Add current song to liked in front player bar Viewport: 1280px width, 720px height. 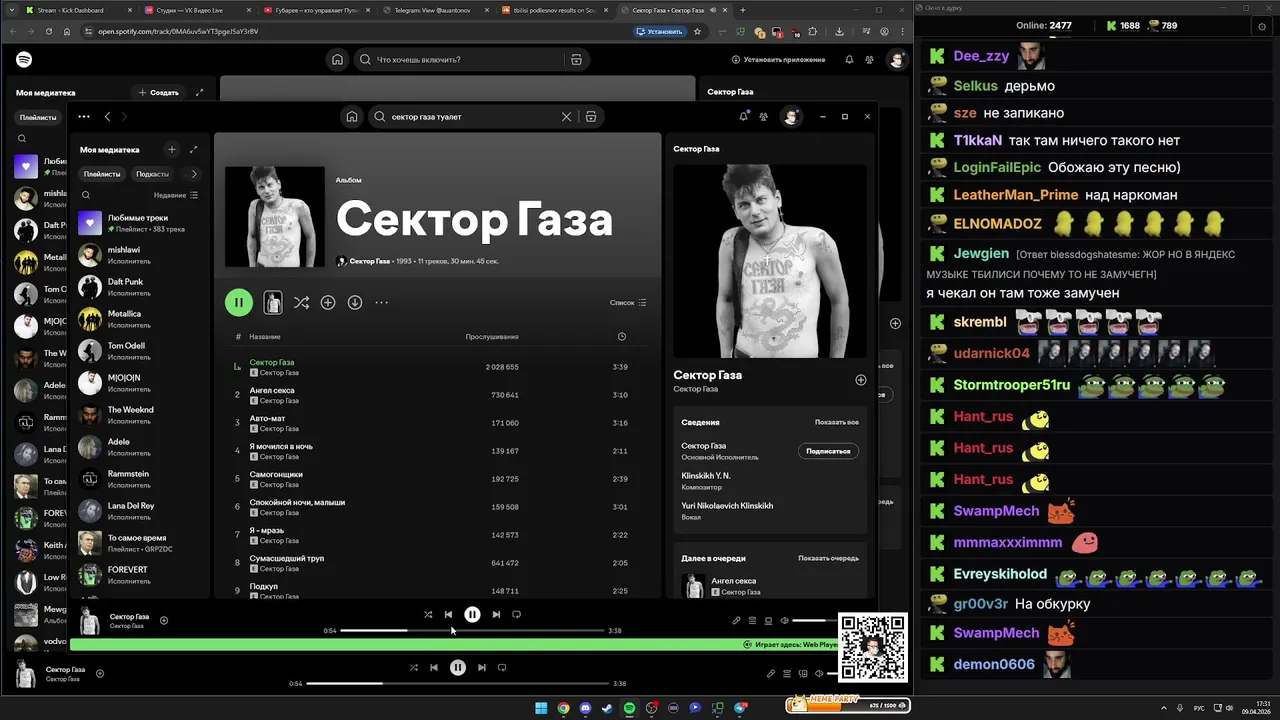tap(164, 620)
